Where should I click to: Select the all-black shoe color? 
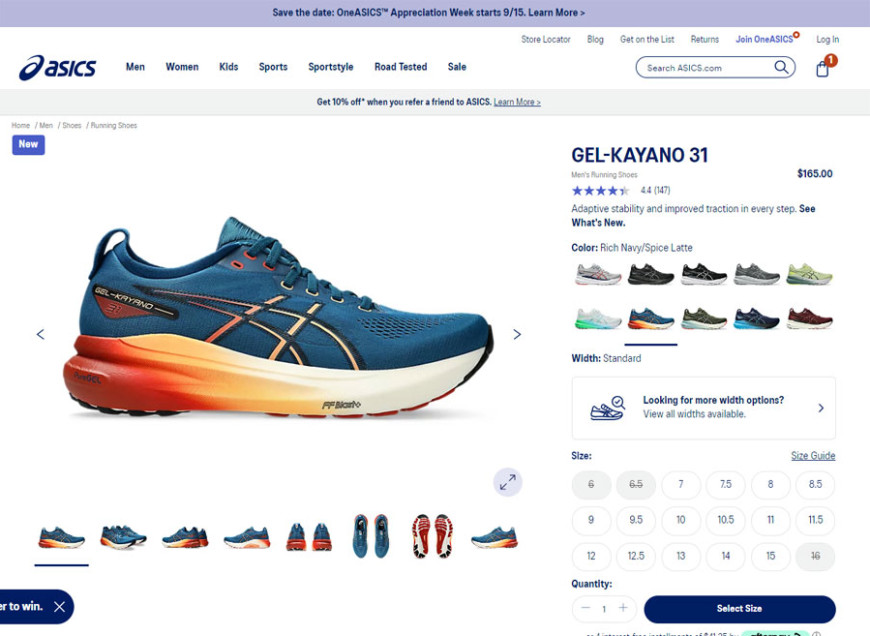[x=650, y=274]
